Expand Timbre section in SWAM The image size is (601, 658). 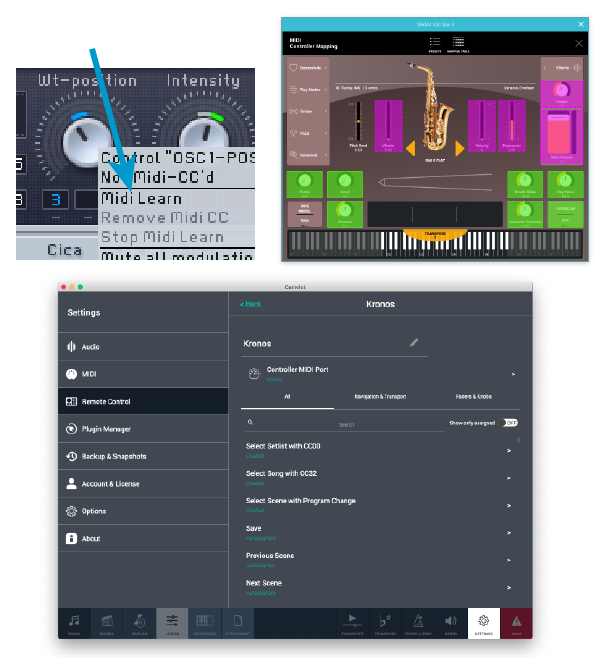point(308,111)
